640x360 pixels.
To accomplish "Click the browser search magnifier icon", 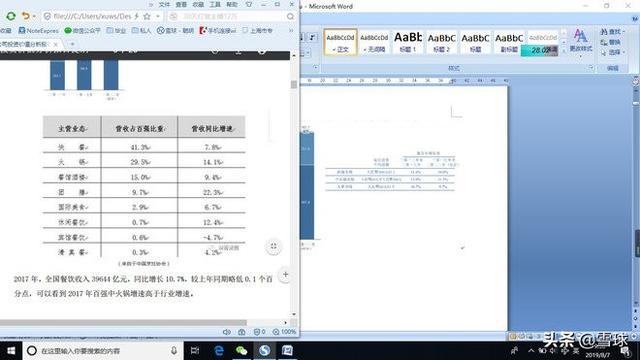I will (290, 16).
